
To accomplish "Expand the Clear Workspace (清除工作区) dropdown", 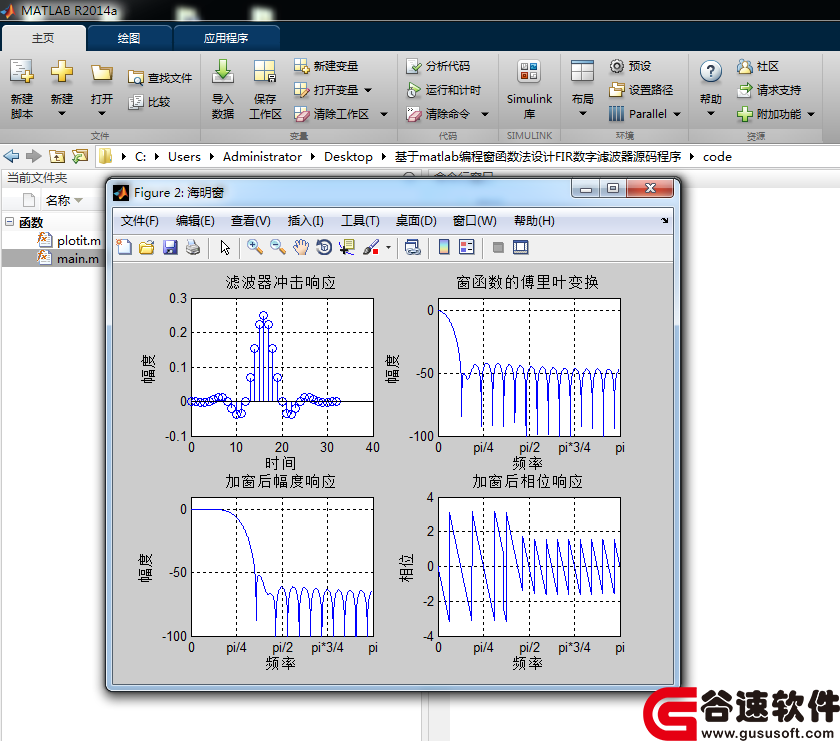I will pos(384,114).
